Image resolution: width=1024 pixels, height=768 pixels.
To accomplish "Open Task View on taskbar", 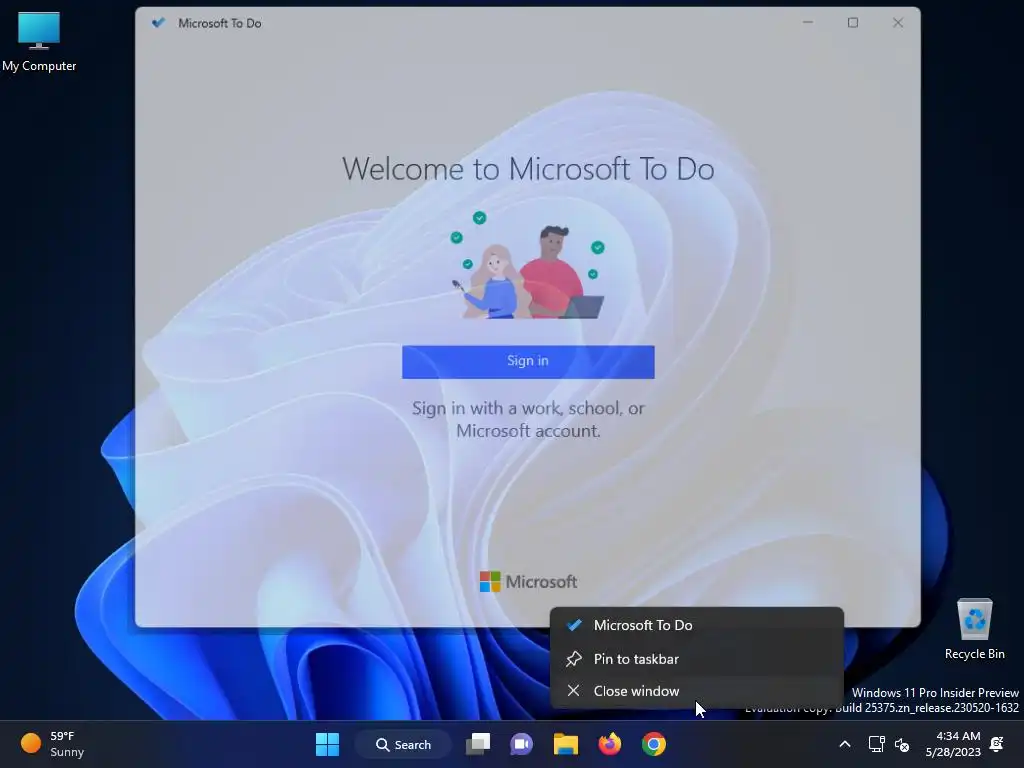I will point(478,744).
